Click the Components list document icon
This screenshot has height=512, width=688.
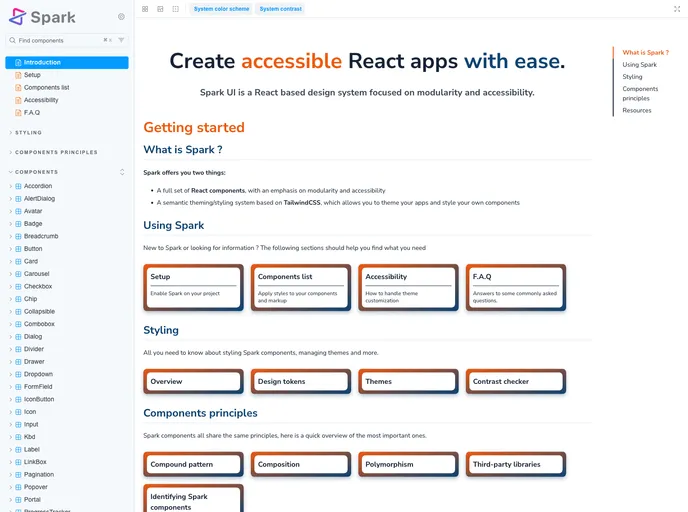tap(18, 88)
